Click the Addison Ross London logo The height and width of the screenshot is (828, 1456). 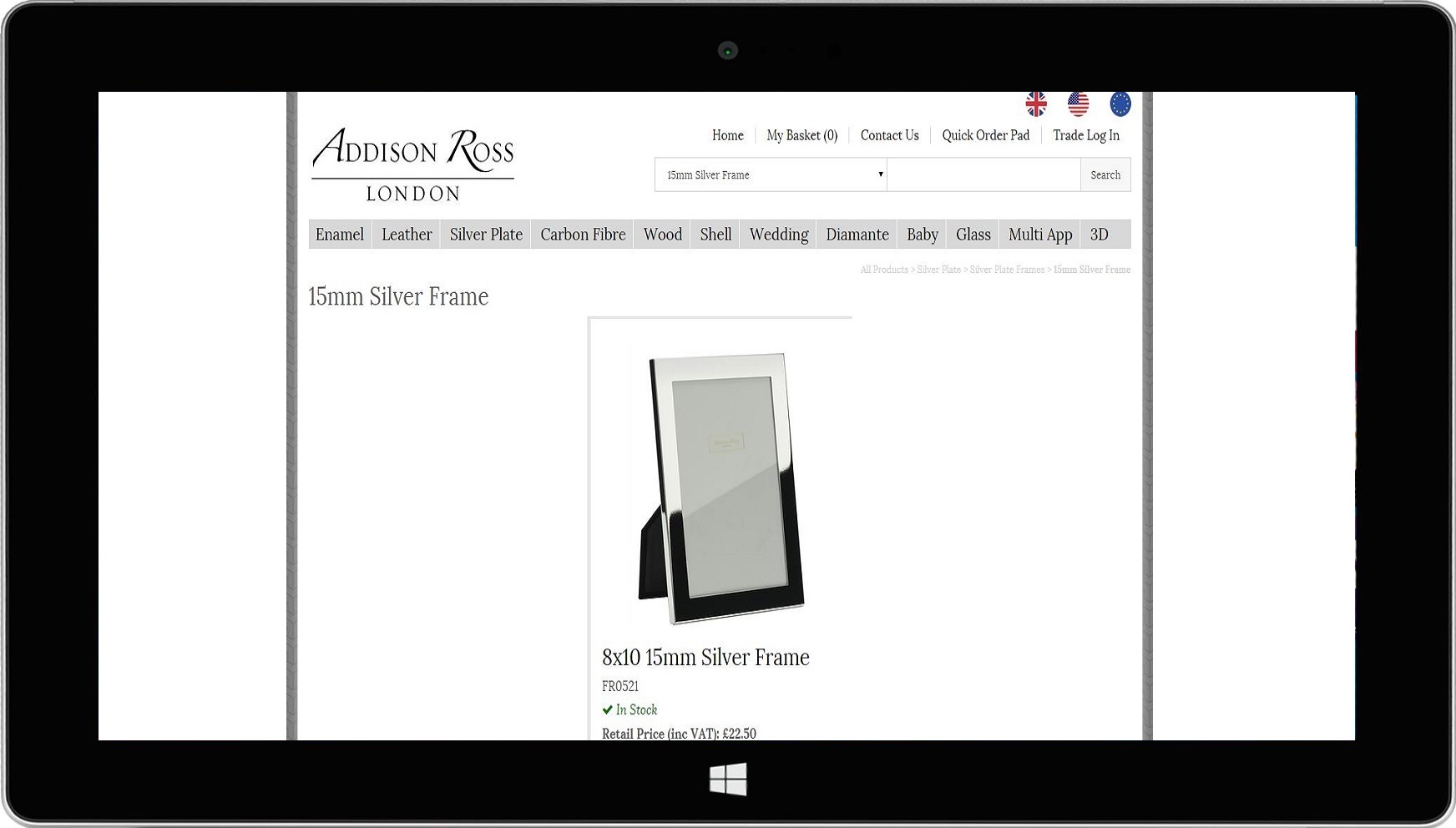pyautogui.click(x=412, y=164)
